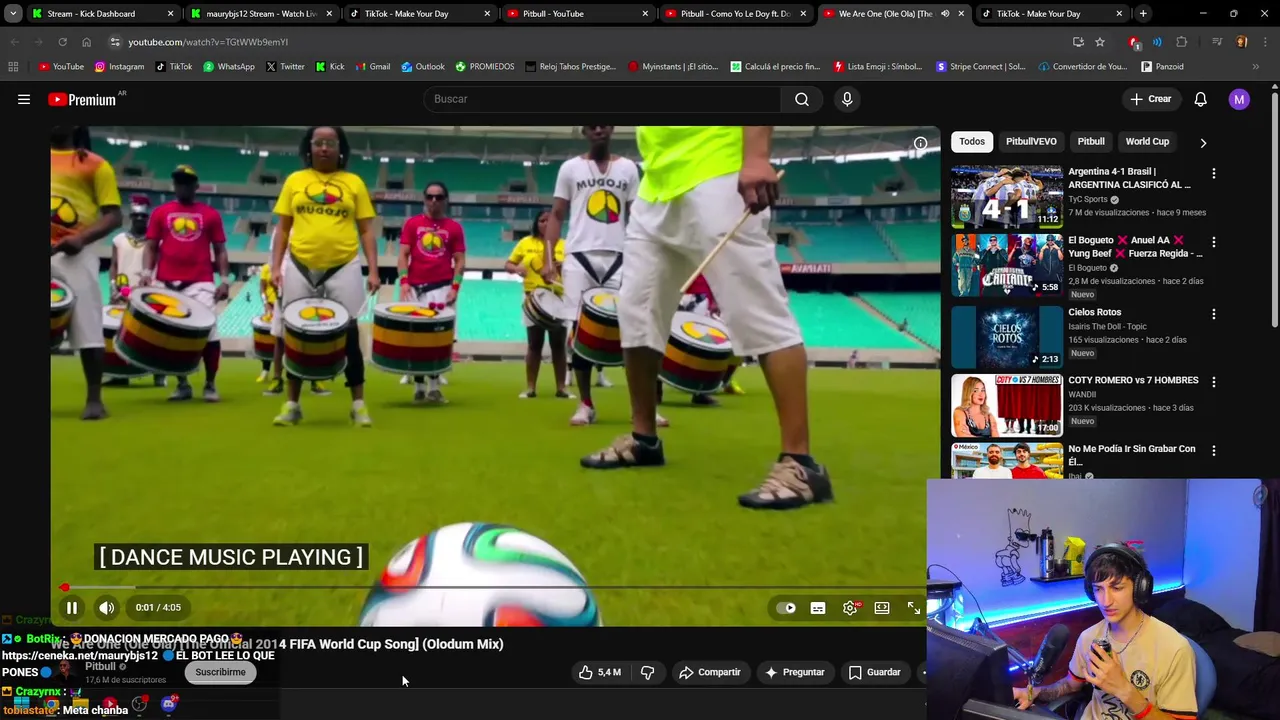Open the Cielos Rotos thumbnail
Image resolution: width=1280 pixels, height=720 pixels.
[x=1007, y=337]
